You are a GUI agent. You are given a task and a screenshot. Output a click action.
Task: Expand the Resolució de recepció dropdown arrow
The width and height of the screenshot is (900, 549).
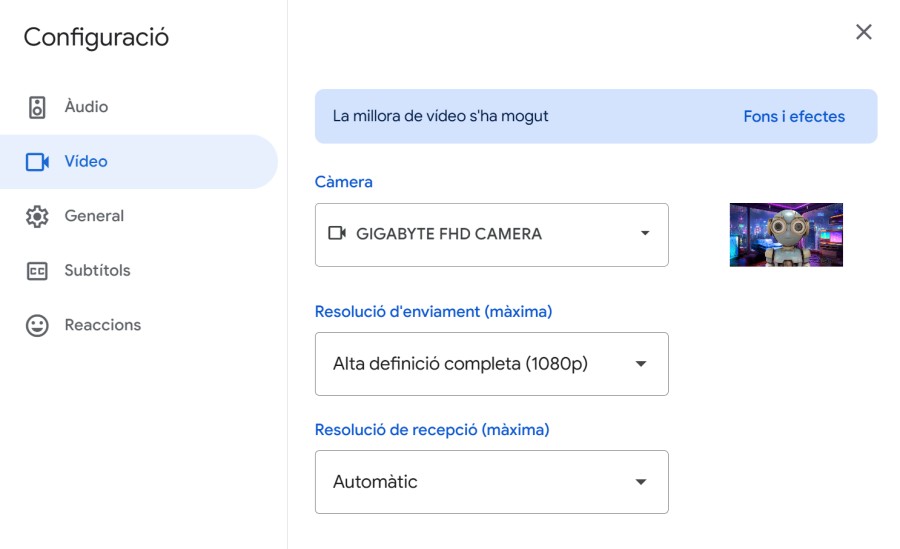(x=641, y=482)
